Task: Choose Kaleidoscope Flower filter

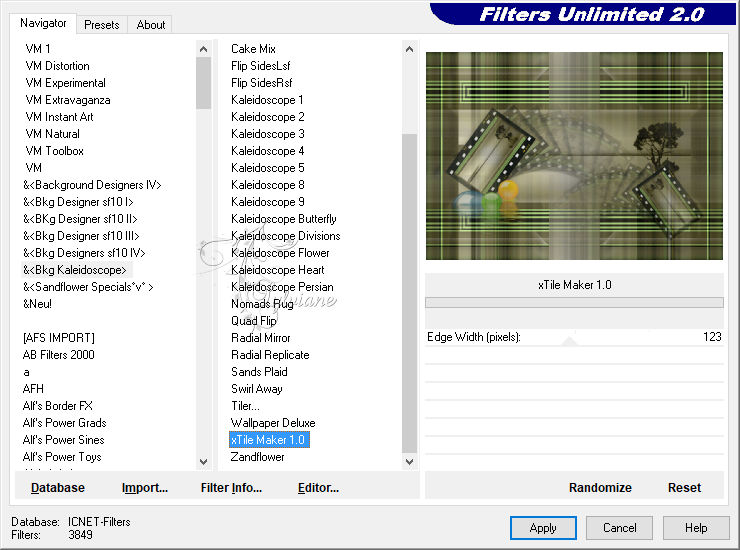Action: (x=280, y=253)
